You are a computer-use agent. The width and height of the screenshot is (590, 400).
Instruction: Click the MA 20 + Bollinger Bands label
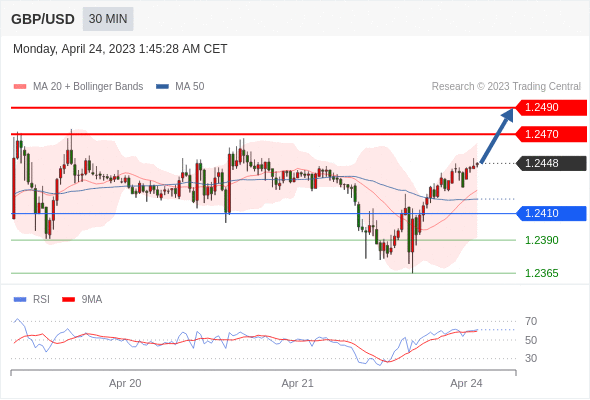click(x=88, y=87)
